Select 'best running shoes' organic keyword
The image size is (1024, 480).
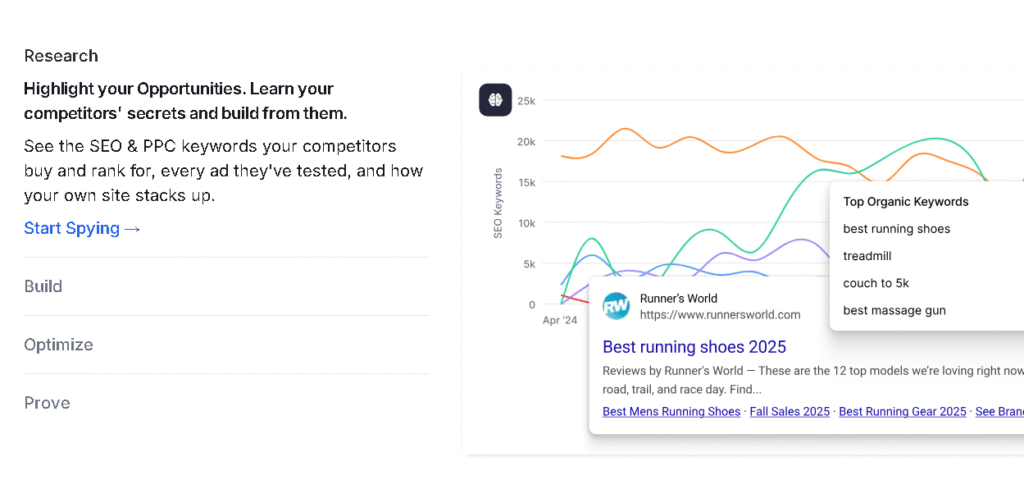point(896,229)
